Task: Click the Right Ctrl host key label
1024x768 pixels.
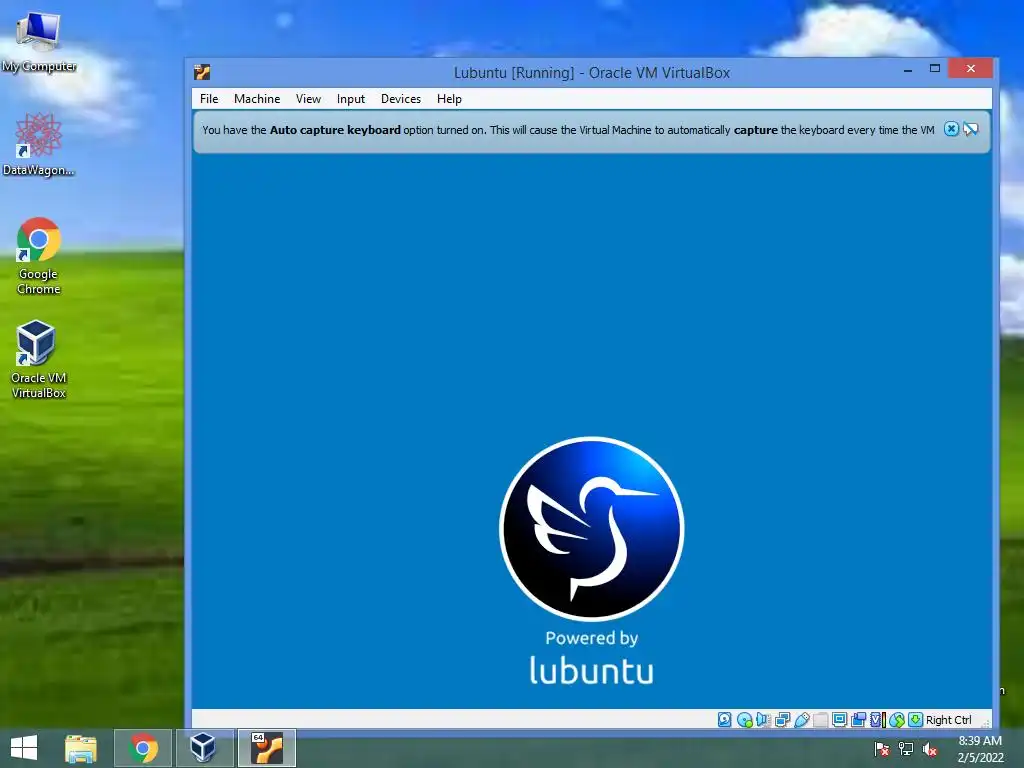Action: coord(949,720)
